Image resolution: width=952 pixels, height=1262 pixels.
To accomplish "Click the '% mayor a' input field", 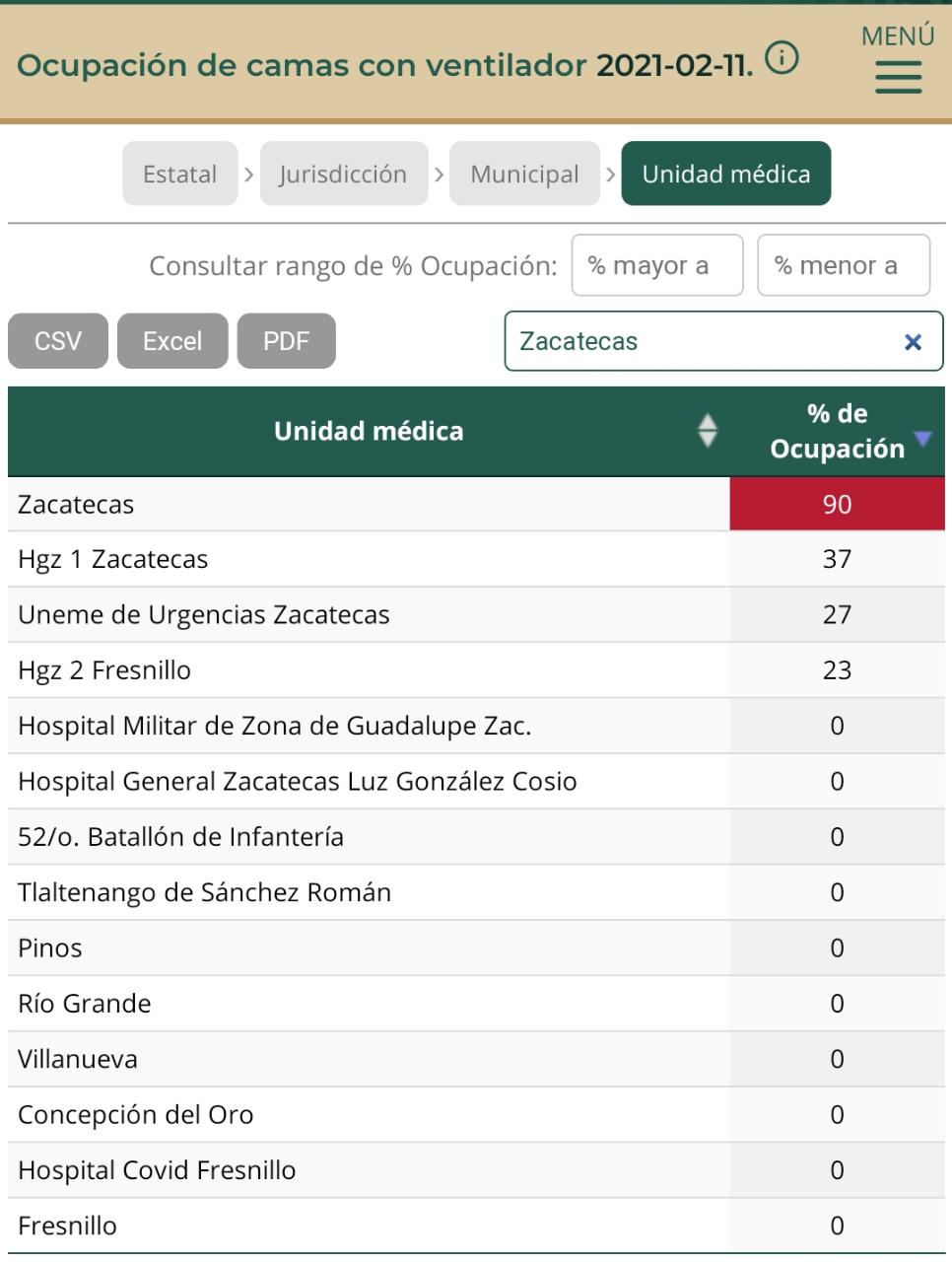I will click(656, 265).
